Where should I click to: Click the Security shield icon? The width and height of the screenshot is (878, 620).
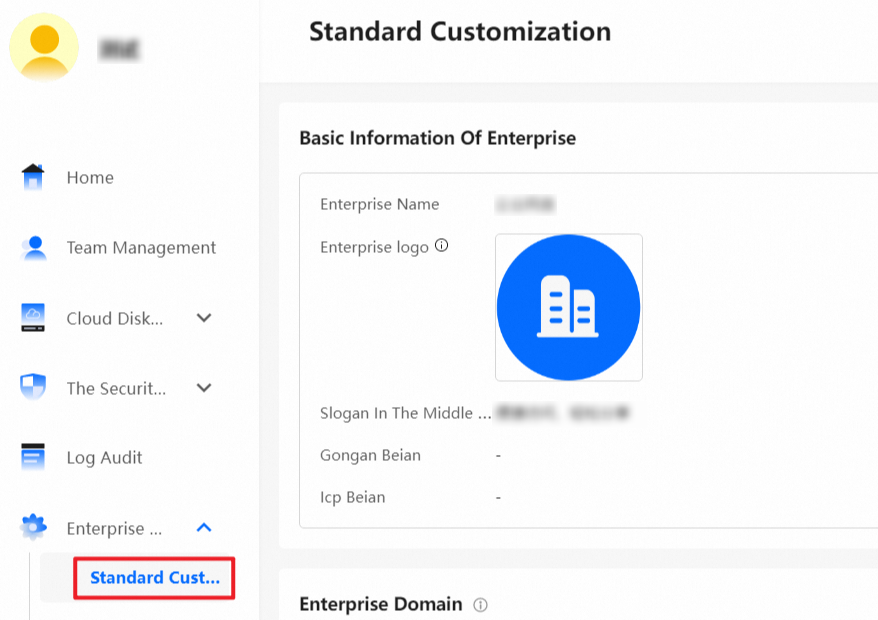(x=34, y=388)
